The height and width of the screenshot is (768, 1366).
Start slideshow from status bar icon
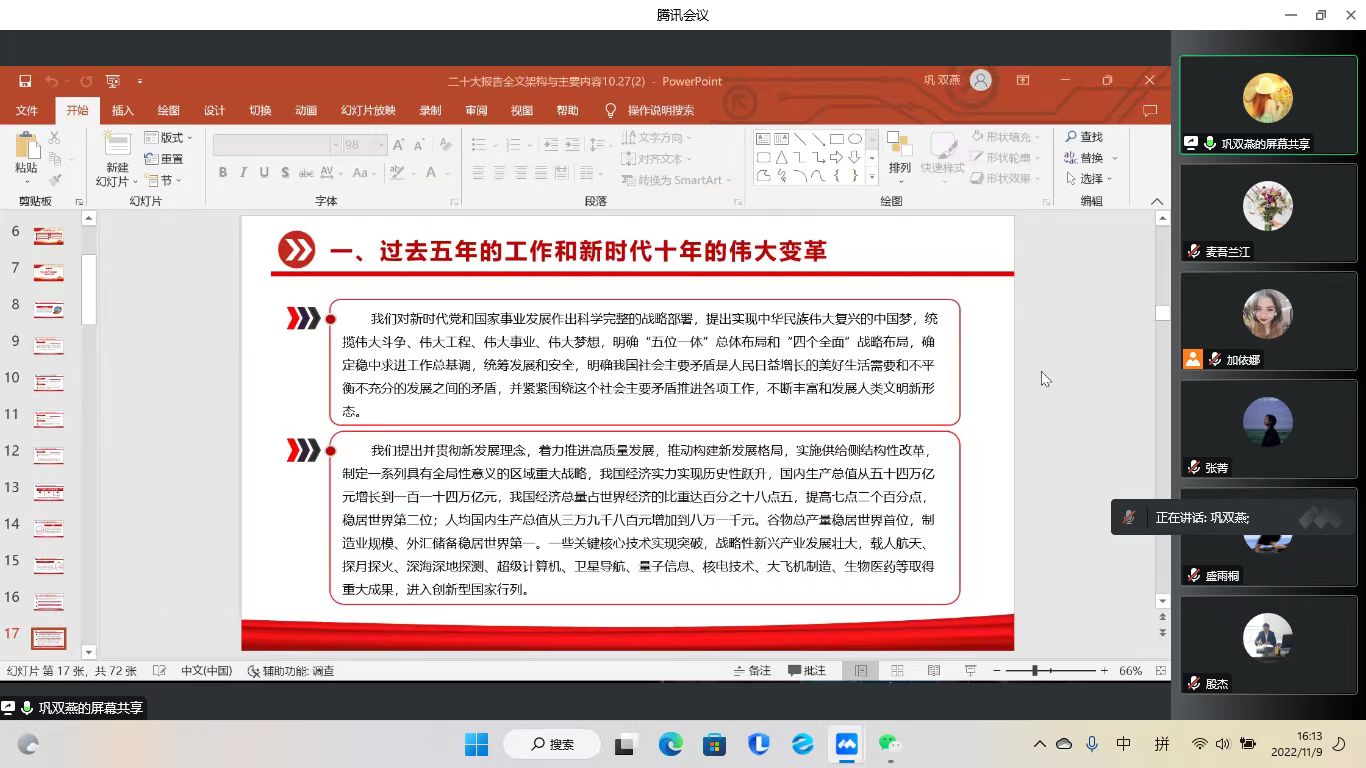pyautogui.click(x=970, y=671)
